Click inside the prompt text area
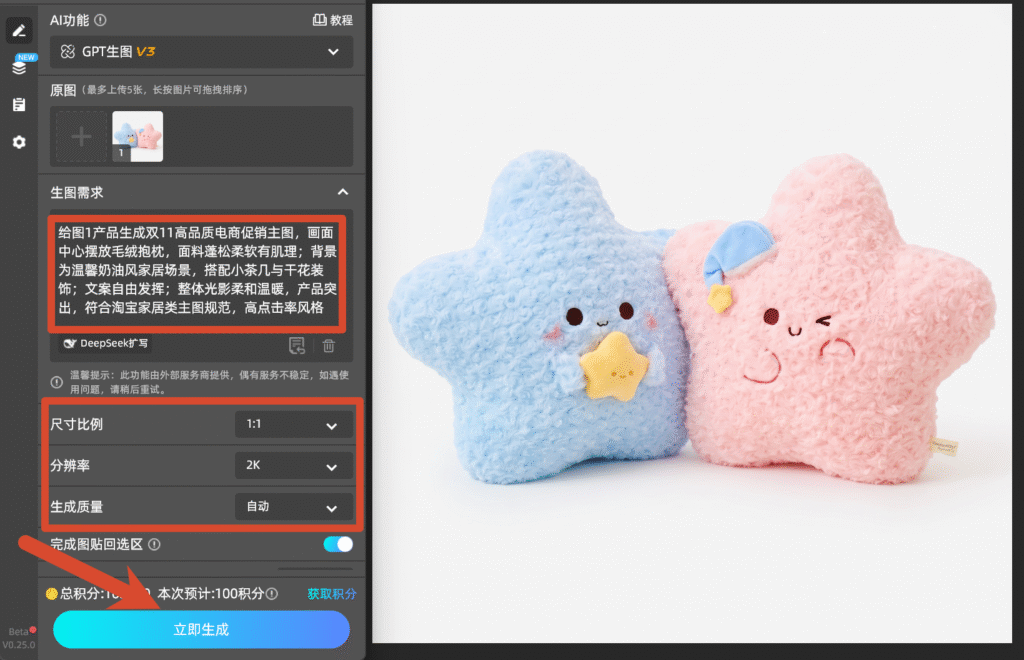Viewport: 1024px width, 660px height. coord(197,271)
